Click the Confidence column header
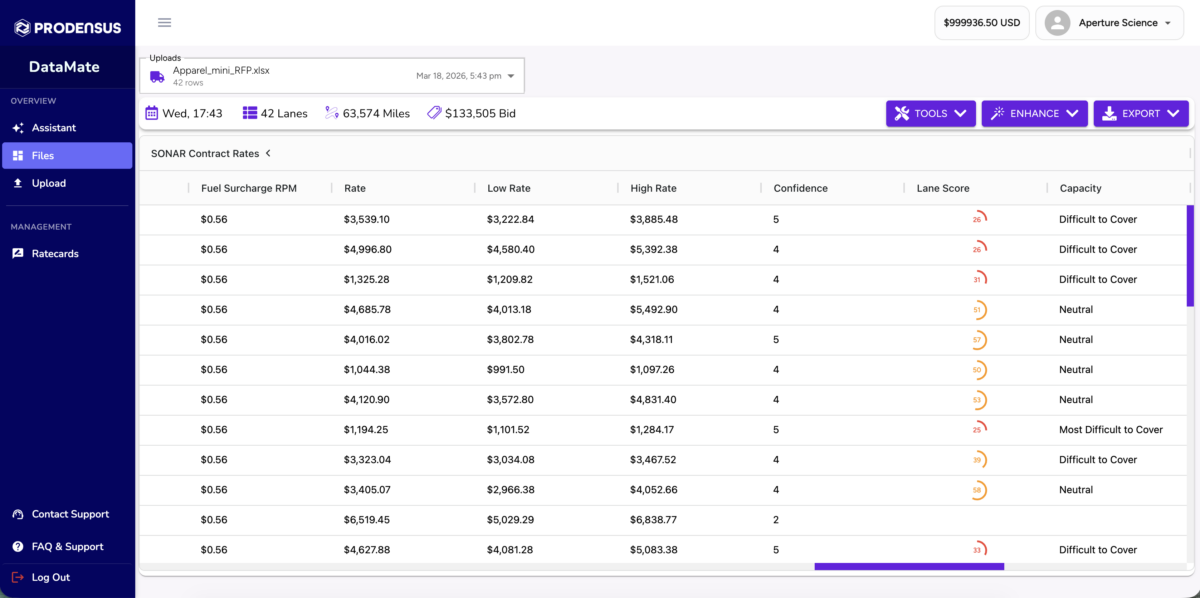1200x598 pixels. point(800,188)
